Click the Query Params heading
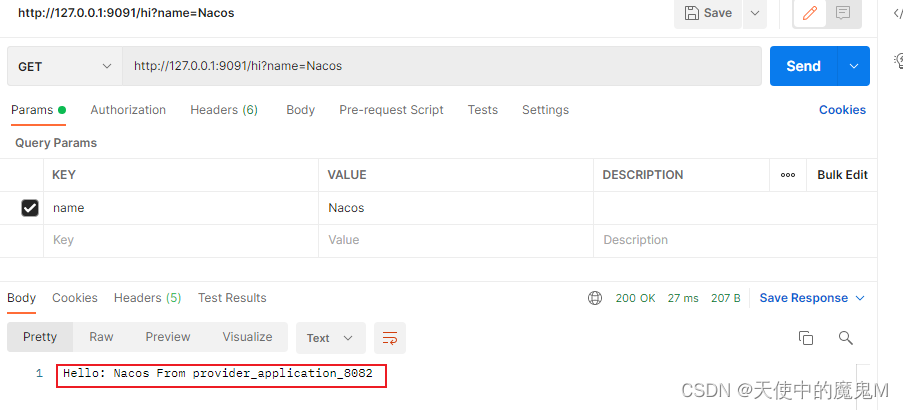Viewport: 903px width, 410px height. click(56, 143)
